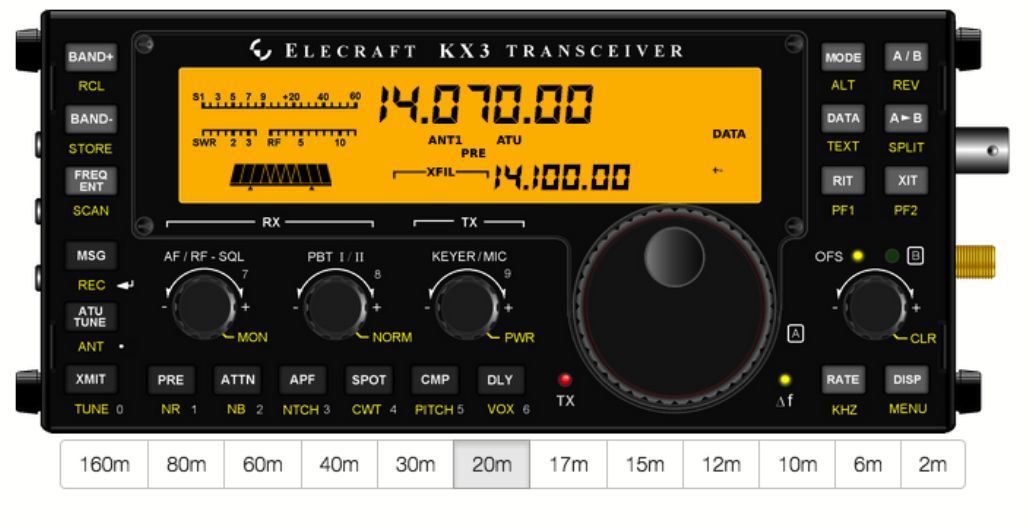Copy VFO A to B button
This screenshot has height=528, width=1031.
(x=906, y=118)
